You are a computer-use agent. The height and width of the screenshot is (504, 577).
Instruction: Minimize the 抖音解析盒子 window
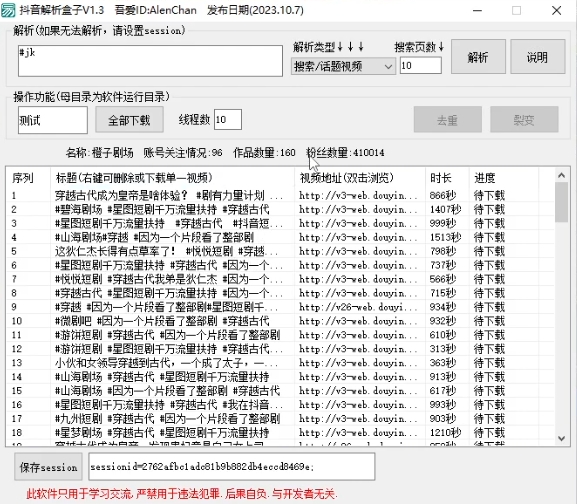[x=477, y=10]
